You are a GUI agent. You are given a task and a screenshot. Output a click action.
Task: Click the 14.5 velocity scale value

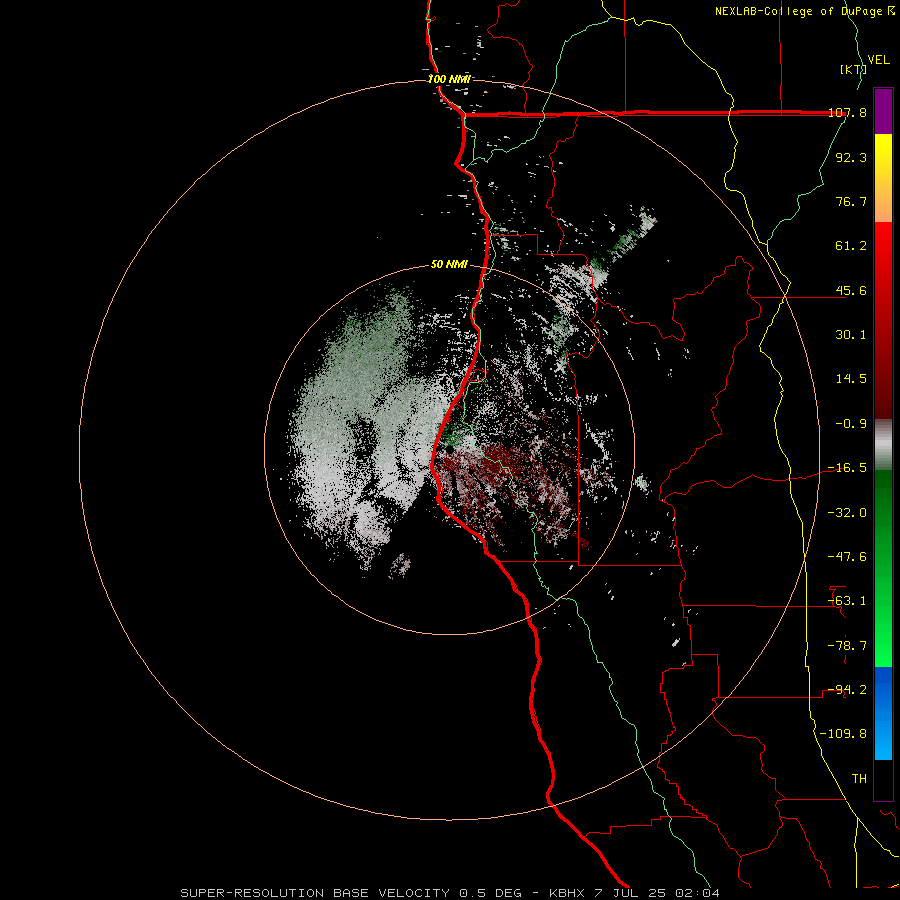(x=851, y=379)
